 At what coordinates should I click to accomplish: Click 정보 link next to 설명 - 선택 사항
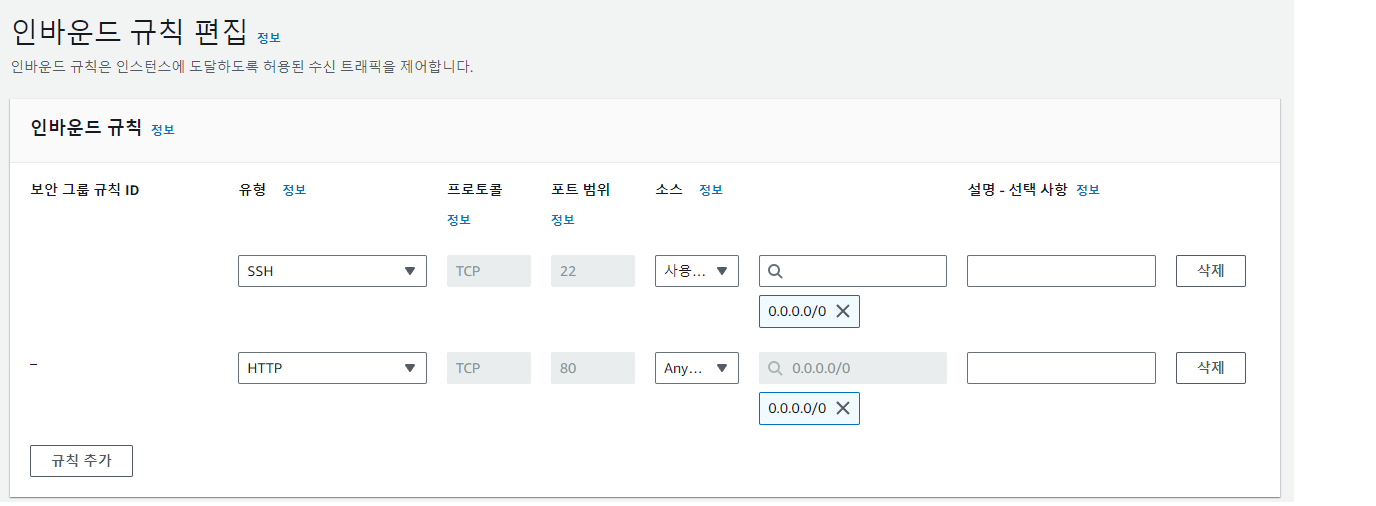[x=1088, y=190]
